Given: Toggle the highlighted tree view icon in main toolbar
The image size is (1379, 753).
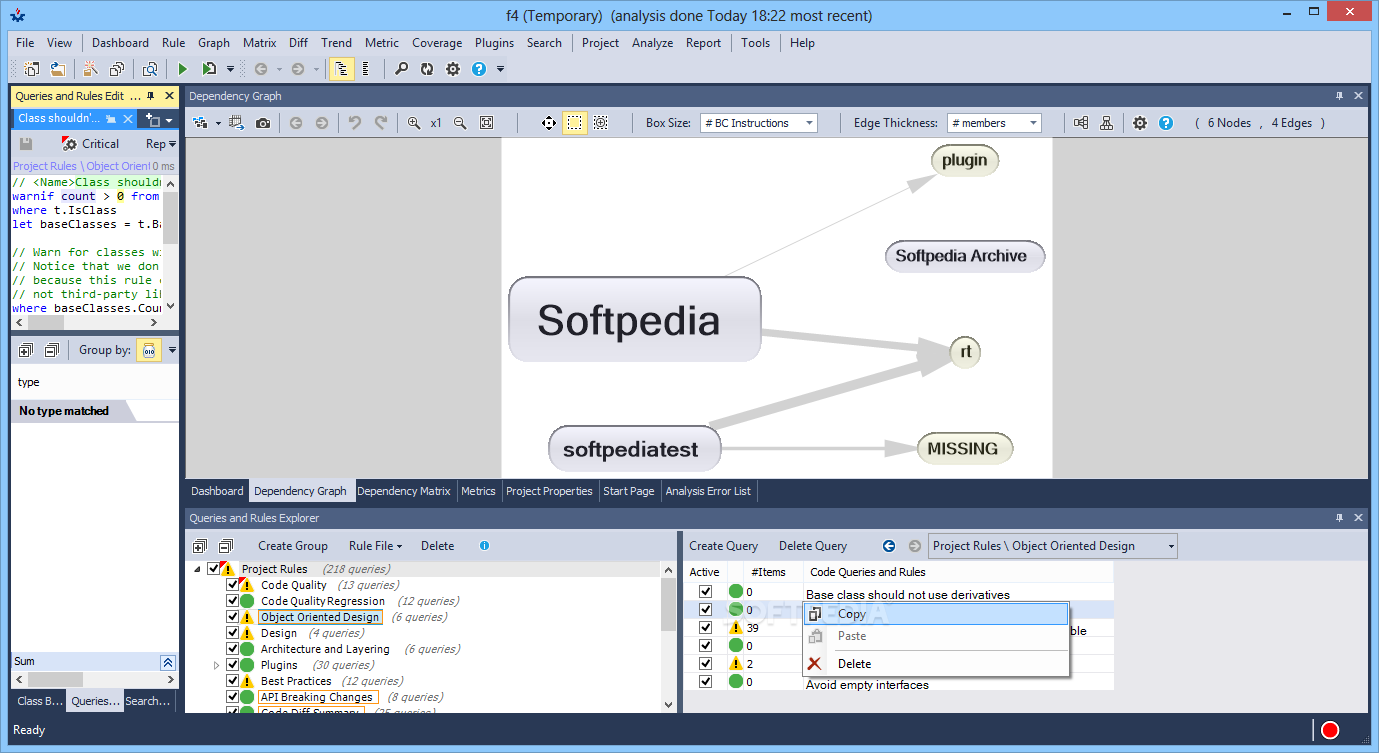Looking at the screenshot, I should (342, 69).
